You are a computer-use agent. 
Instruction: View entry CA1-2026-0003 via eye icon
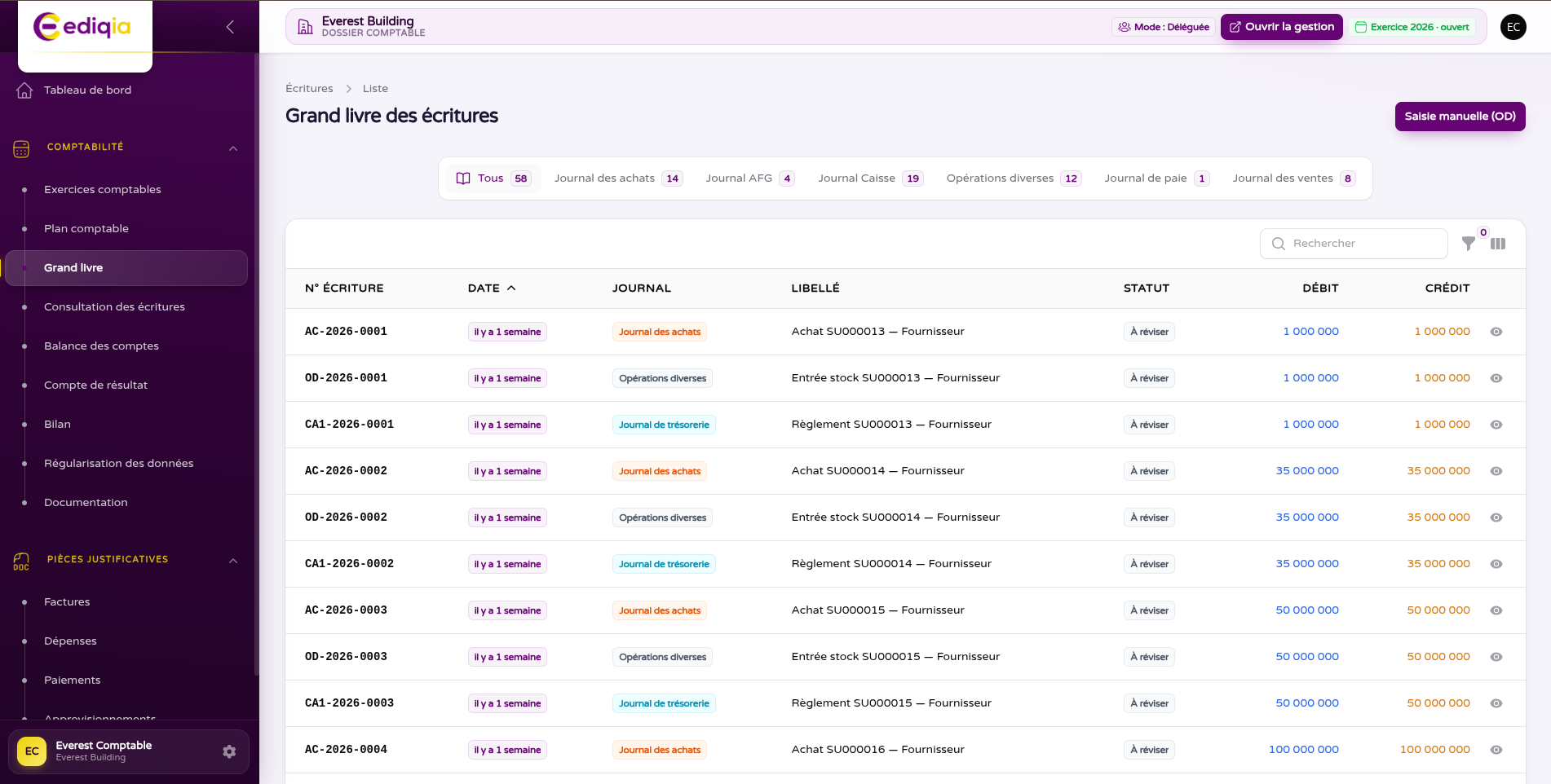1496,703
